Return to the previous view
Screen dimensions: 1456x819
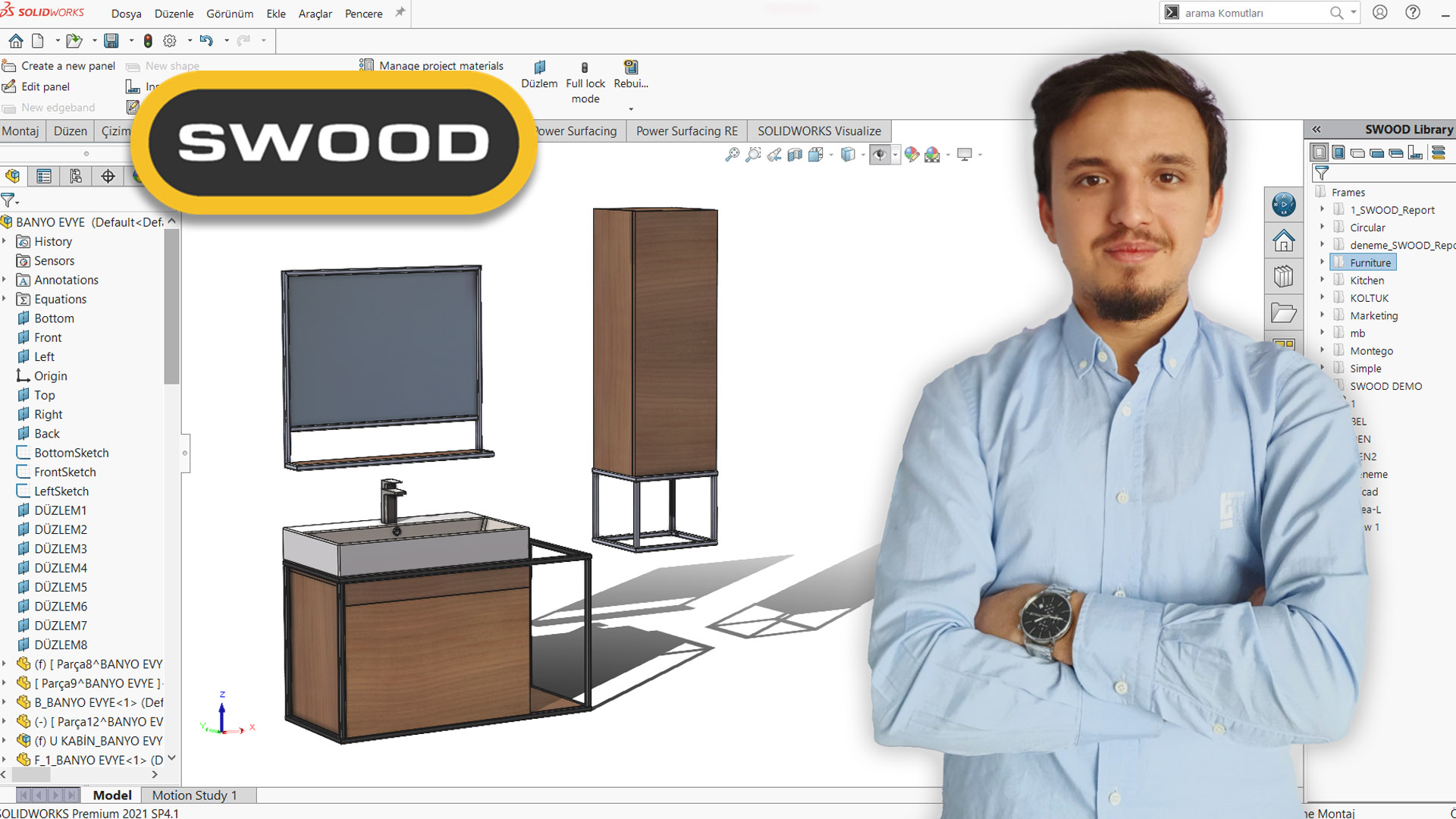point(774,155)
